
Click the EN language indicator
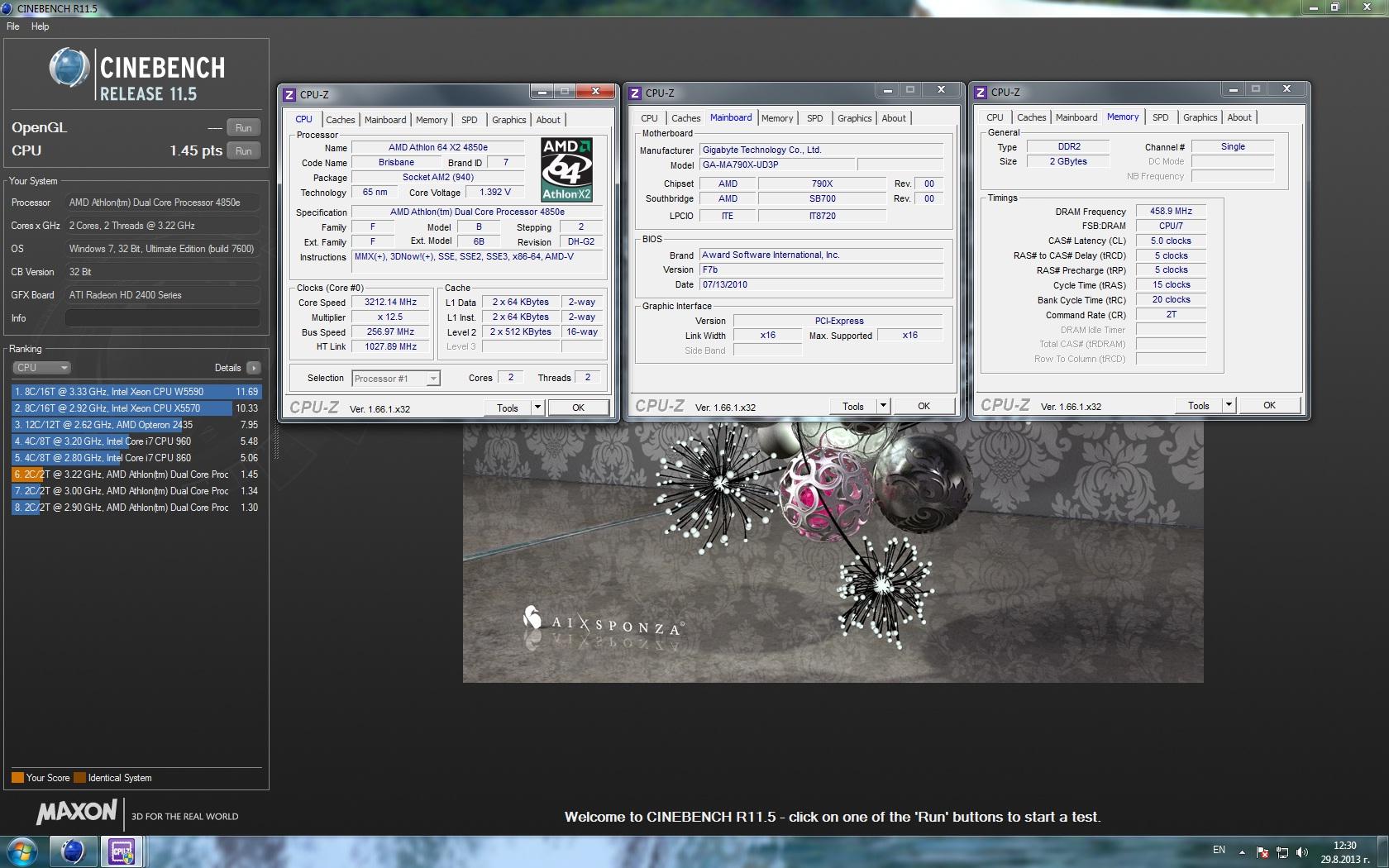[1219, 850]
